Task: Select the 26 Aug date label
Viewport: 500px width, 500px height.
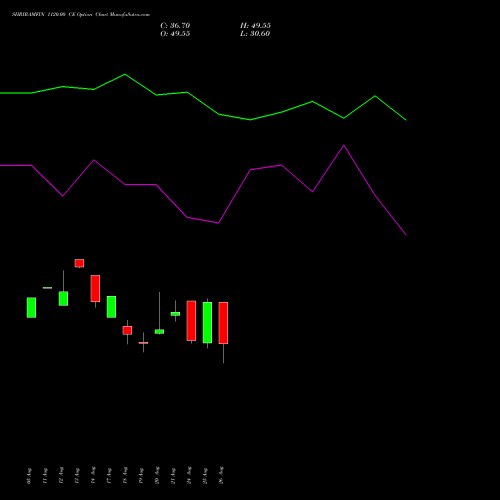Action: [x=221, y=476]
